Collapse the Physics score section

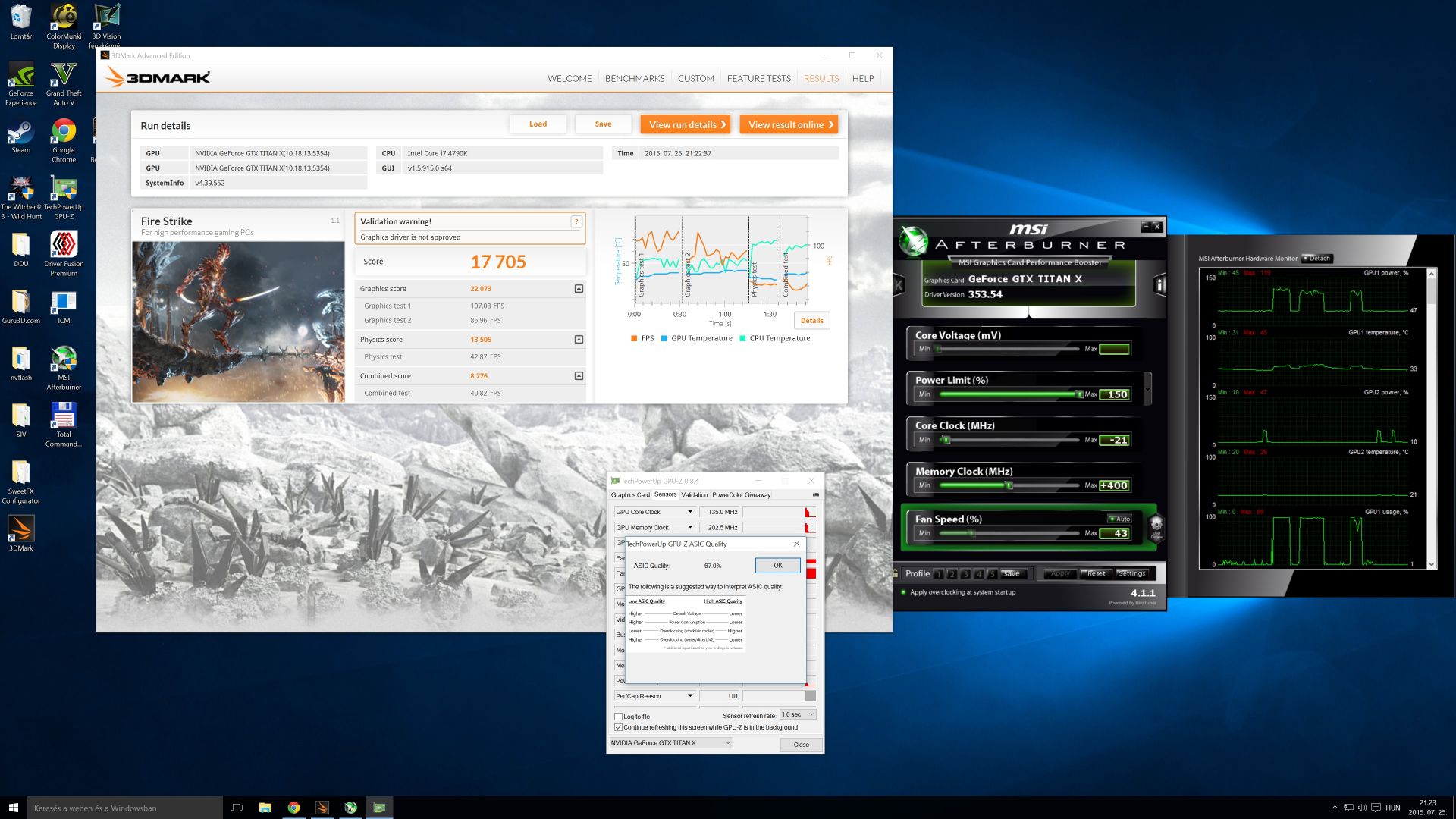579,340
